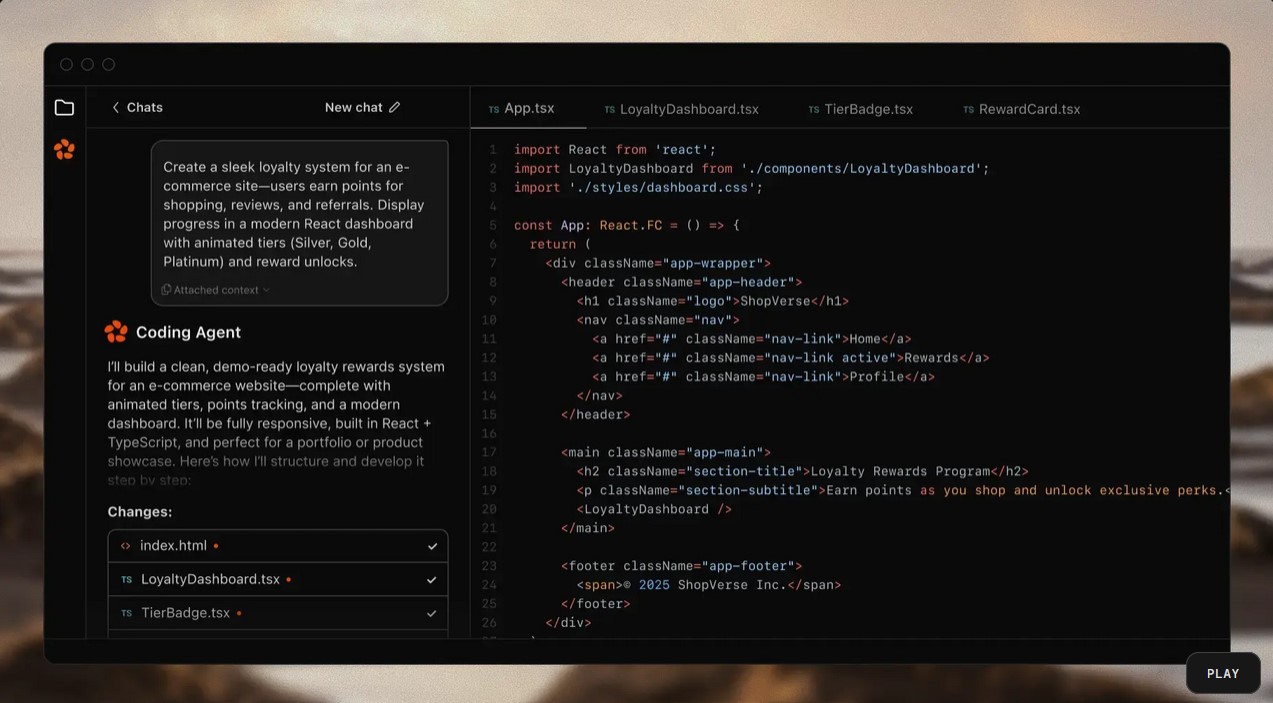Viewport: 1273px width, 703px height.
Task: Go back to Chats list
Action: coord(144,107)
